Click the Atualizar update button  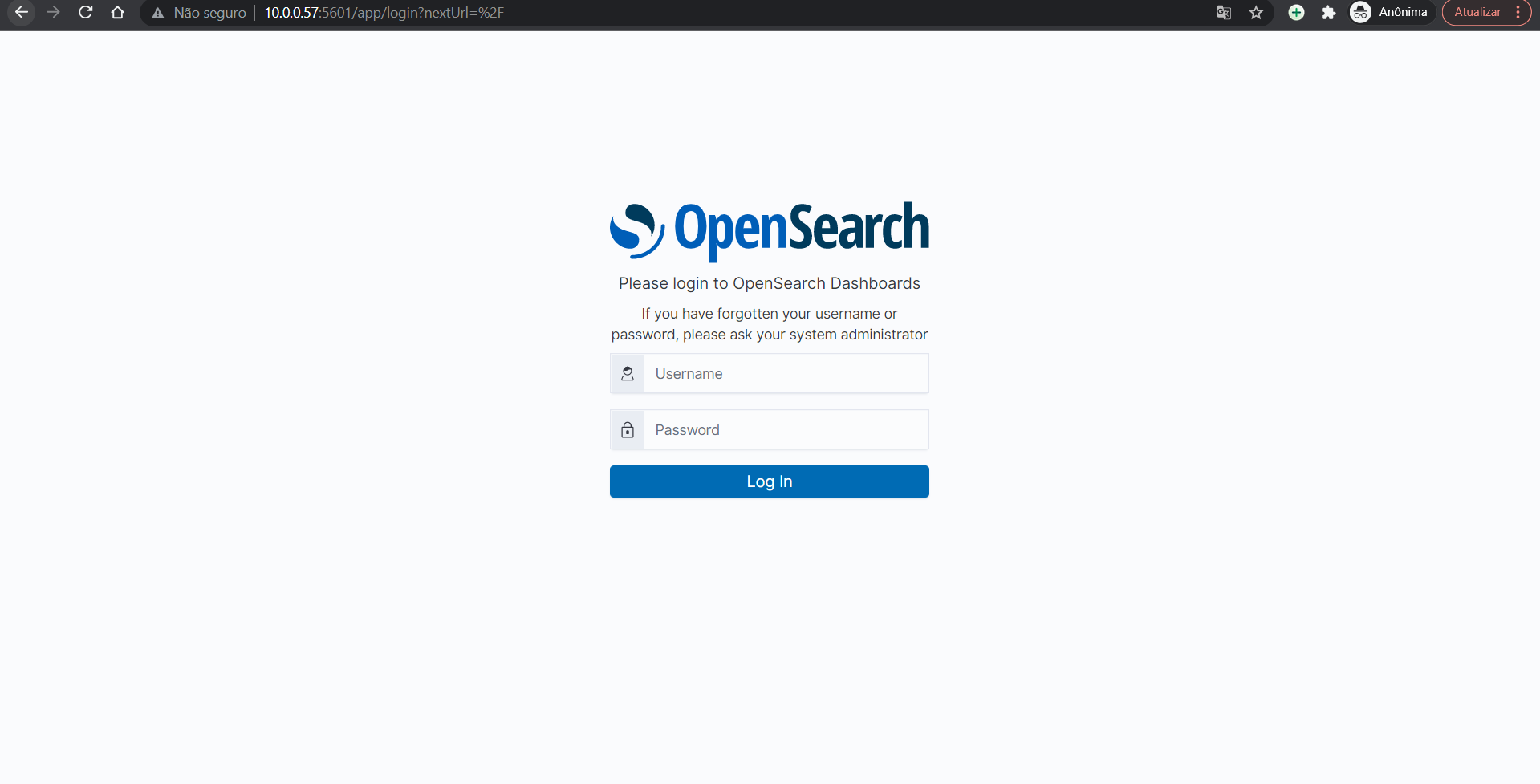pyautogui.click(x=1477, y=12)
